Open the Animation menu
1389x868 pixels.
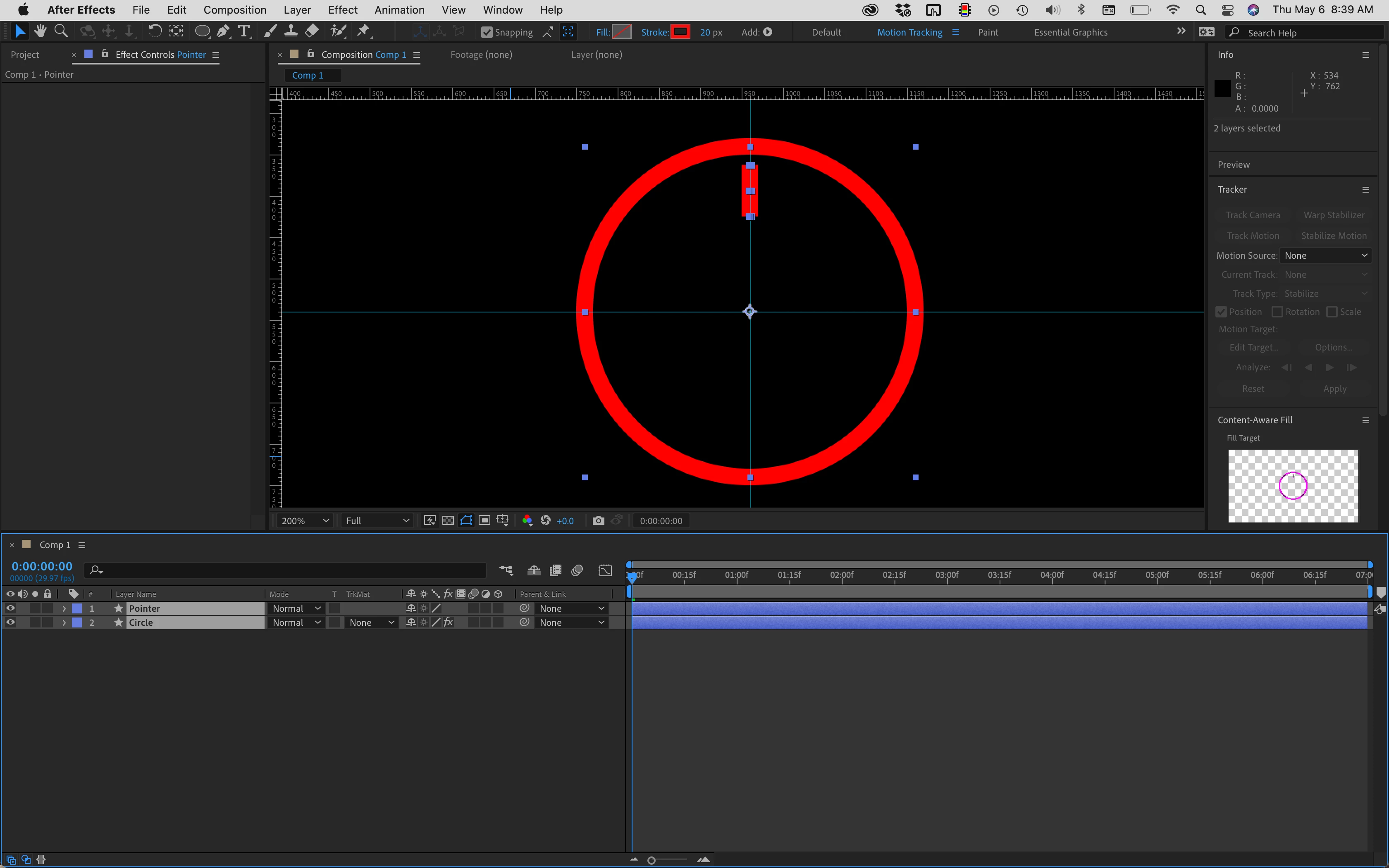point(399,10)
